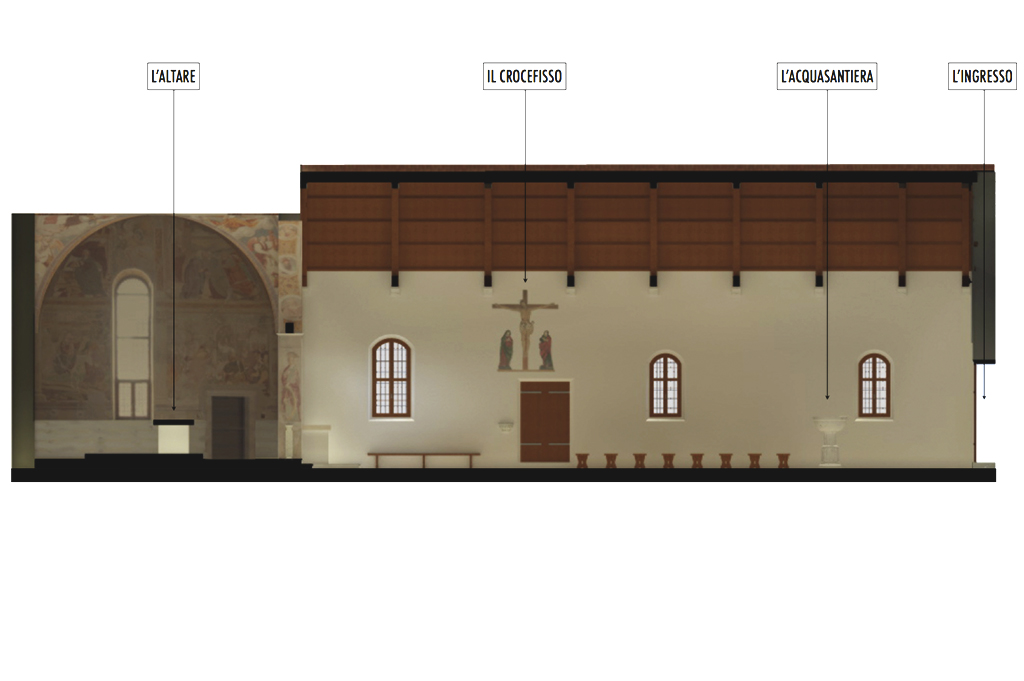Click the rightmost arched nave window
The width and height of the screenshot is (1024, 681).
[874, 384]
